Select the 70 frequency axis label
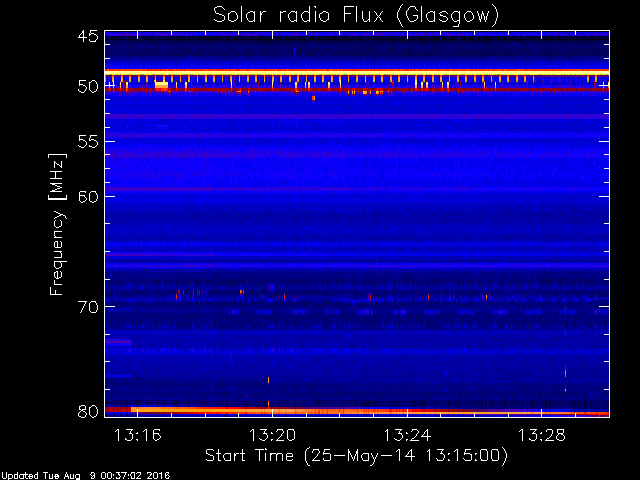The height and width of the screenshot is (480, 640). coord(88,307)
